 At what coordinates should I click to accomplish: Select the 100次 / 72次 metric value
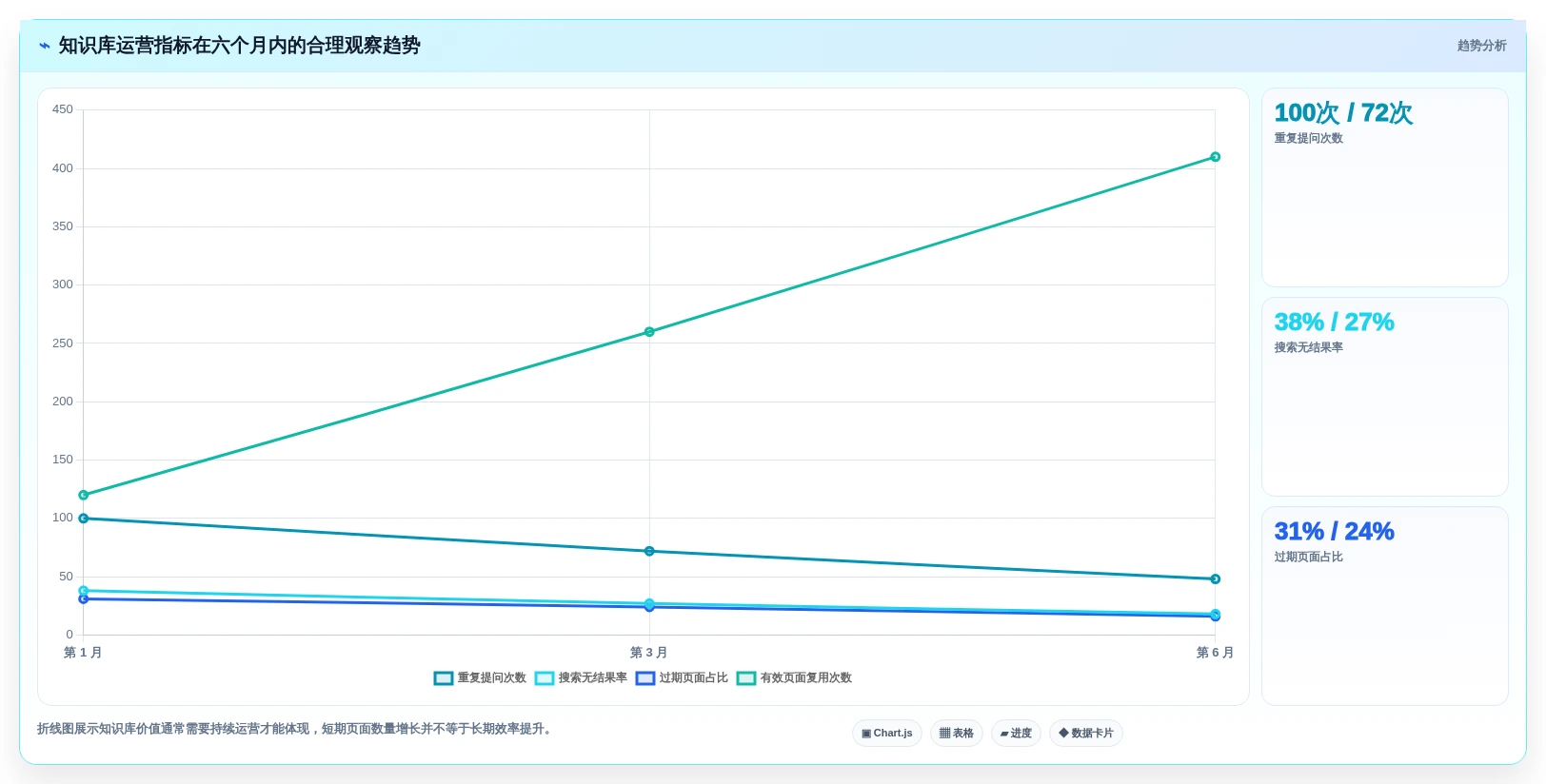[x=1342, y=113]
